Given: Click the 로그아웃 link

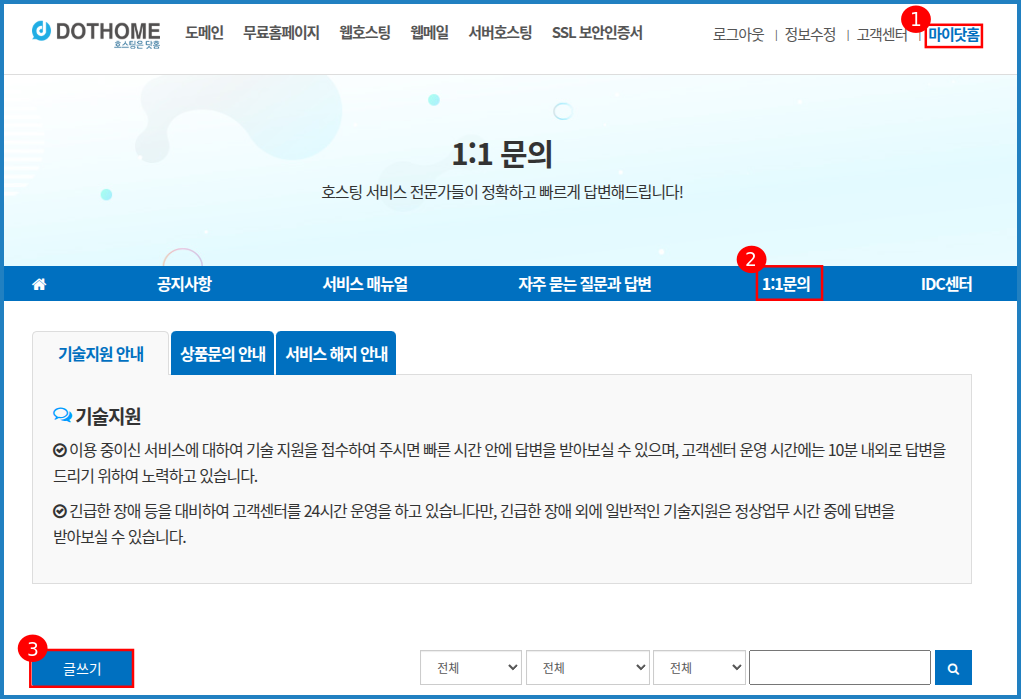Looking at the screenshot, I should pyautogui.click(x=738, y=35).
